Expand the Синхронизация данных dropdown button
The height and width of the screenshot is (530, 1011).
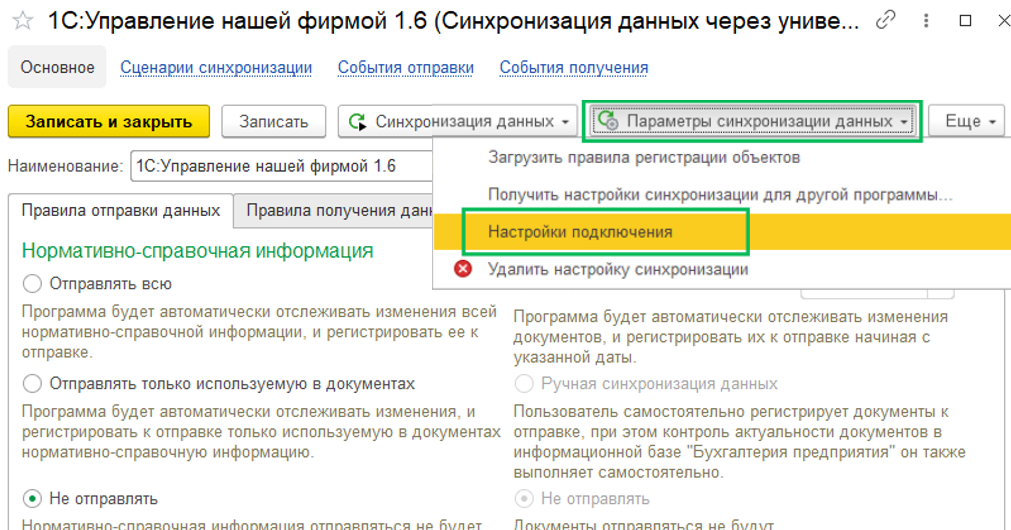point(457,121)
